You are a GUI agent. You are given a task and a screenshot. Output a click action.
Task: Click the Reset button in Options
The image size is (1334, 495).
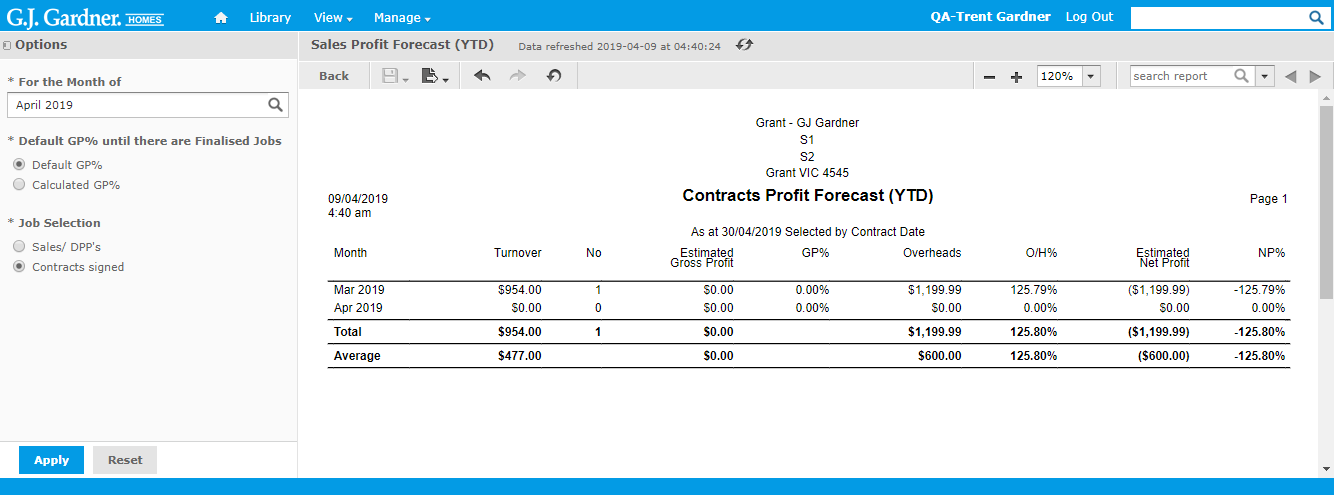coord(125,460)
